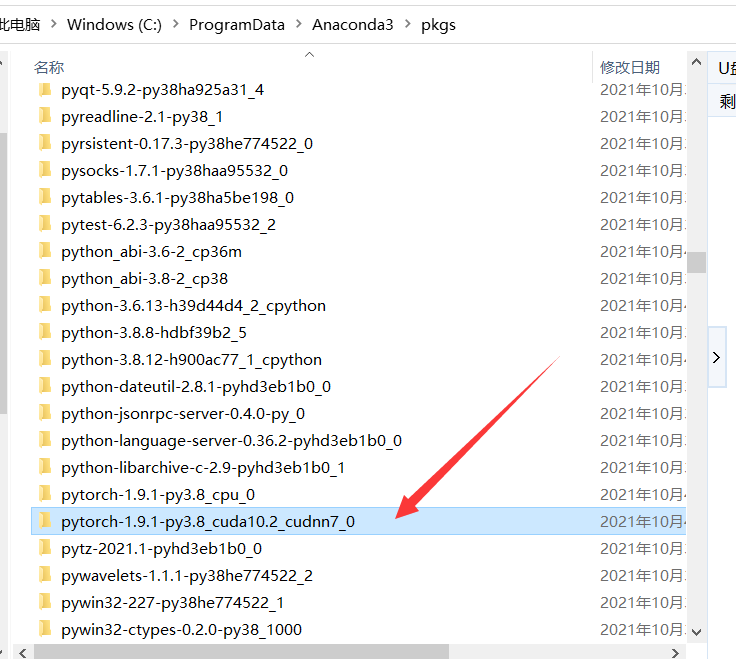Click folder icon of pyreadline-2.1-py38_1
736x659 pixels.
tap(45, 116)
